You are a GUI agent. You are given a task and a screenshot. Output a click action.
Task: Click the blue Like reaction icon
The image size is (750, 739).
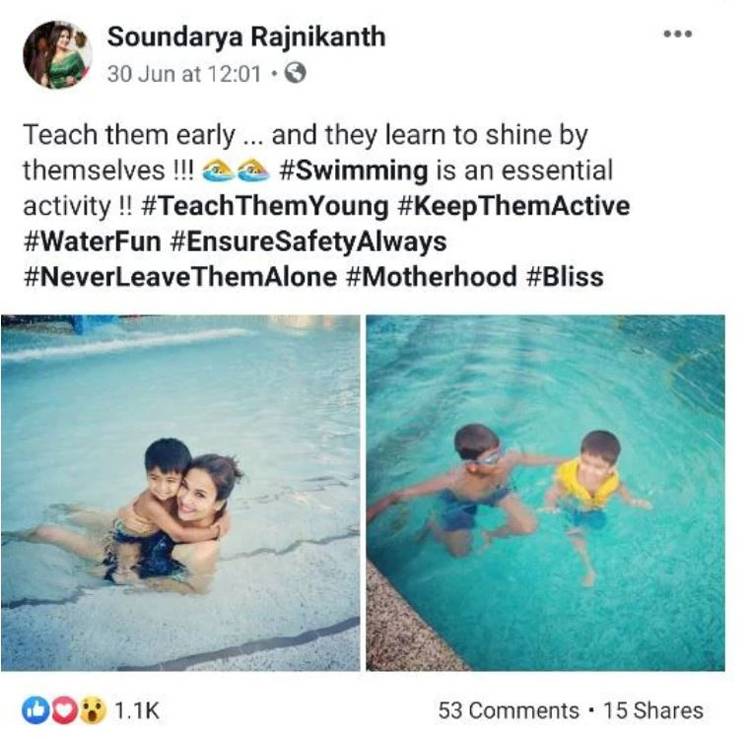pos(34,711)
